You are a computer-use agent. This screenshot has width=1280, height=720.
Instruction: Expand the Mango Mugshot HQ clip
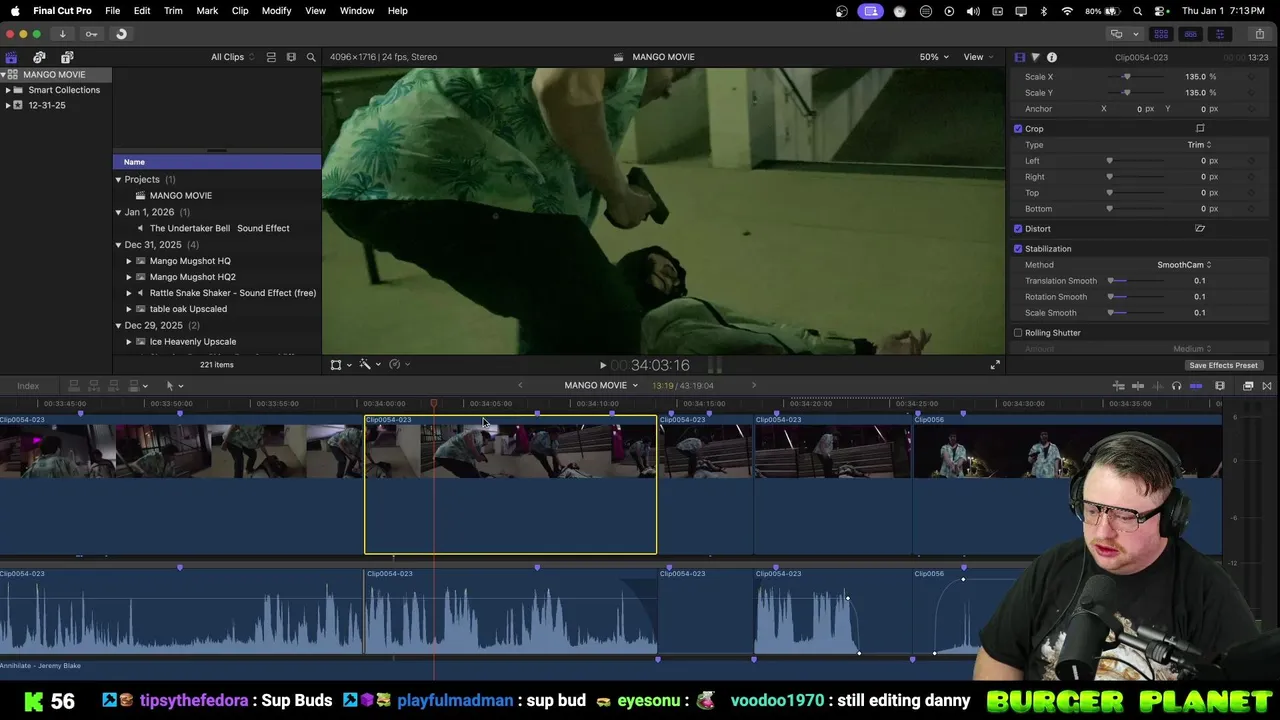click(x=128, y=261)
